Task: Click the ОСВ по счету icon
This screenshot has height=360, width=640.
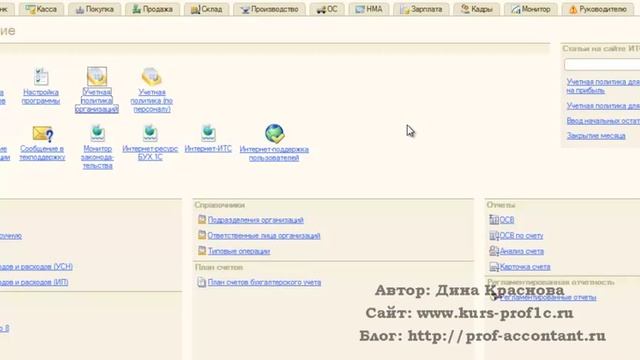Action: (x=494, y=236)
